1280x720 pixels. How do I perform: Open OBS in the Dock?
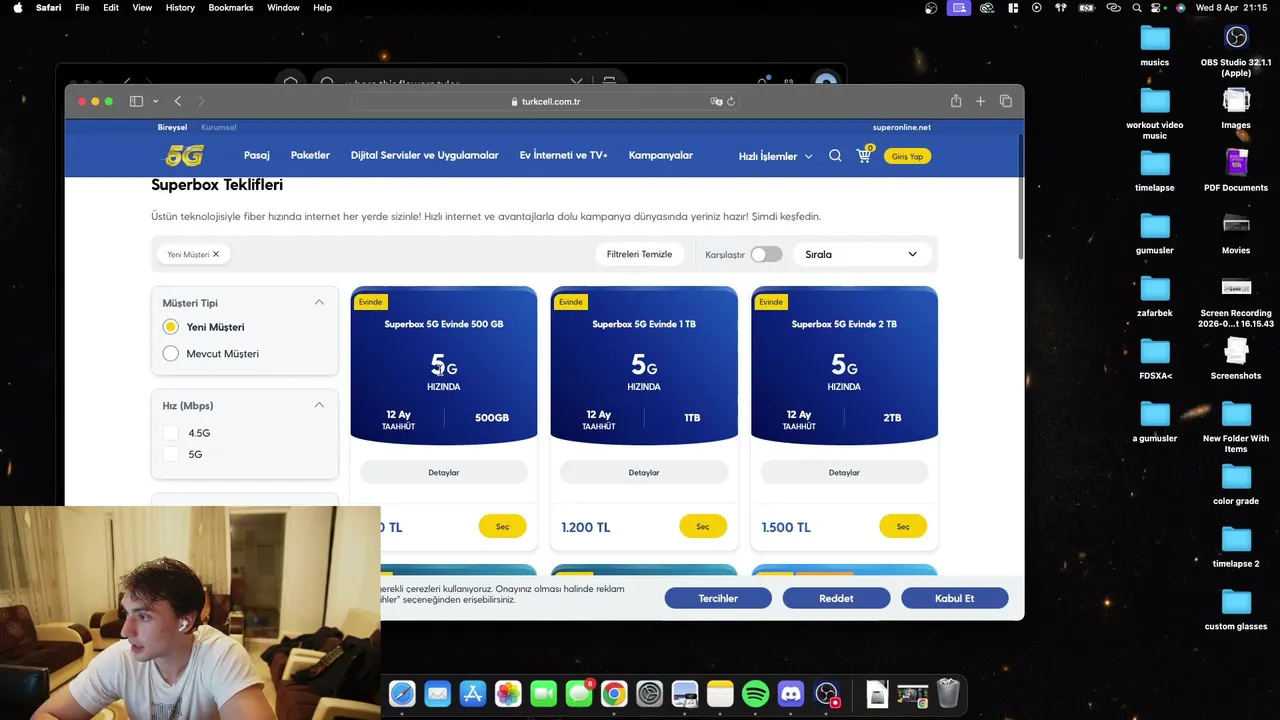click(x=827, y=693)
